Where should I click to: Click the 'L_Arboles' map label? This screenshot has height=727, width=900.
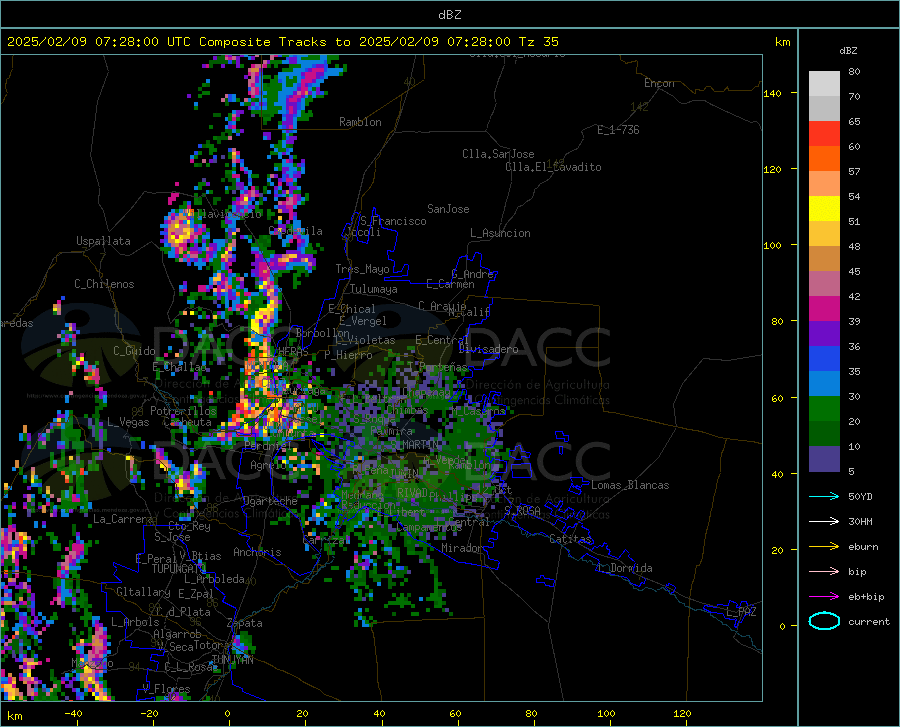(135, 621)
